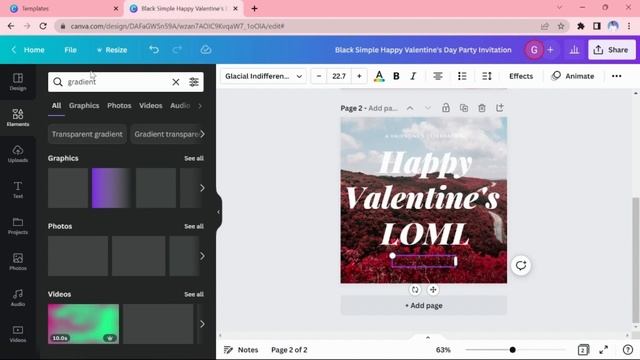The image size is (640, 360).
Task: Open the Projects sidebar panel
Action: tap(18, 226)
